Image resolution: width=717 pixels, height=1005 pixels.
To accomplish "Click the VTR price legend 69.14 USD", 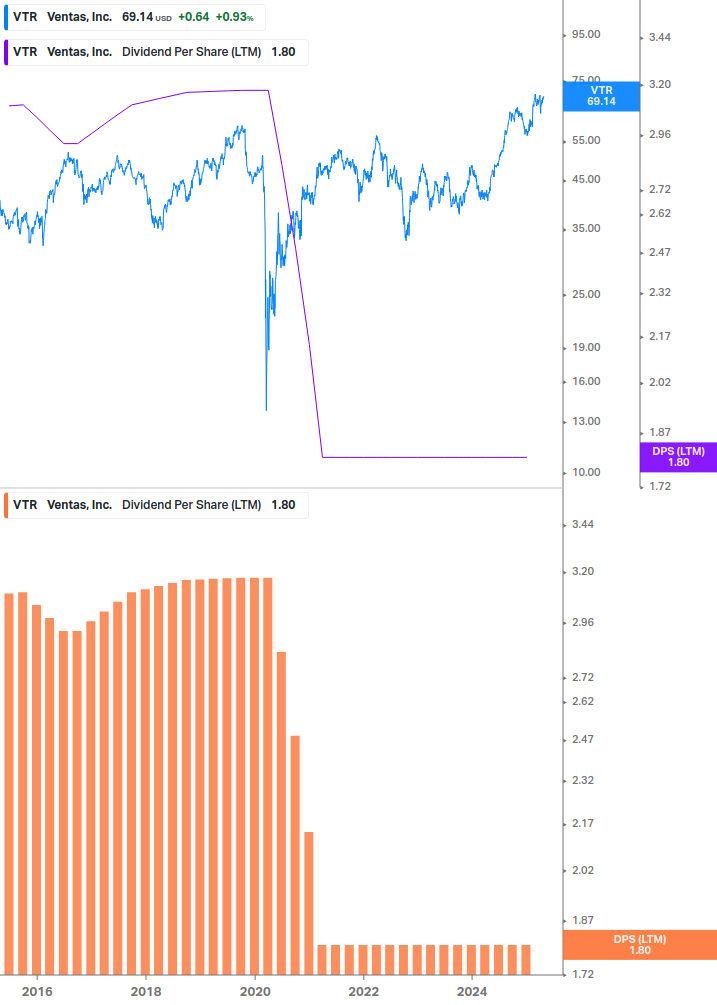I will tap(135, 17).
